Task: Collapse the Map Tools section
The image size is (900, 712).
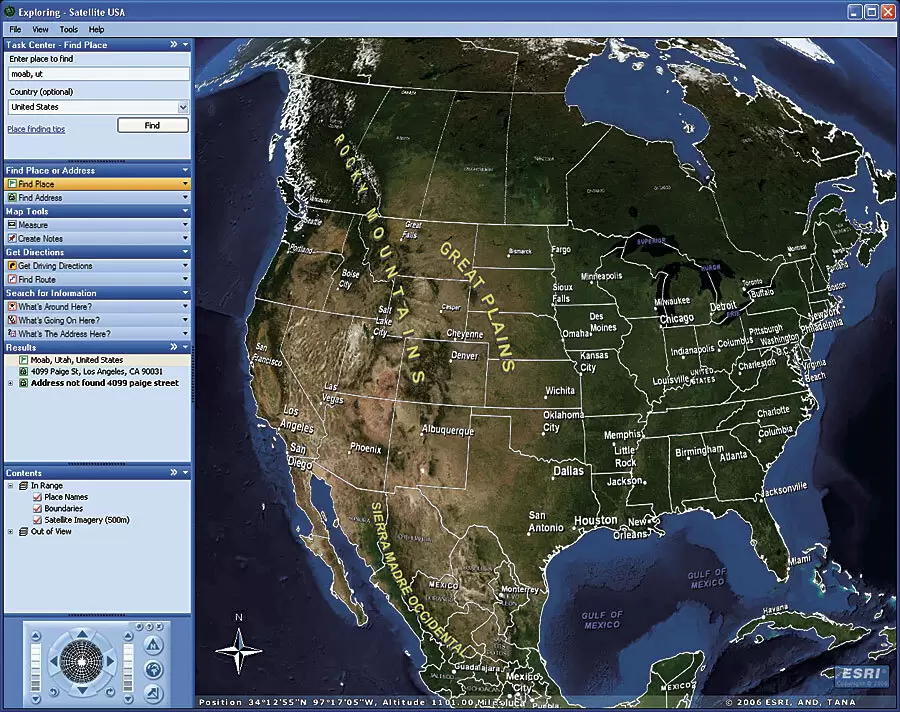Action: [x=185, y=211]
